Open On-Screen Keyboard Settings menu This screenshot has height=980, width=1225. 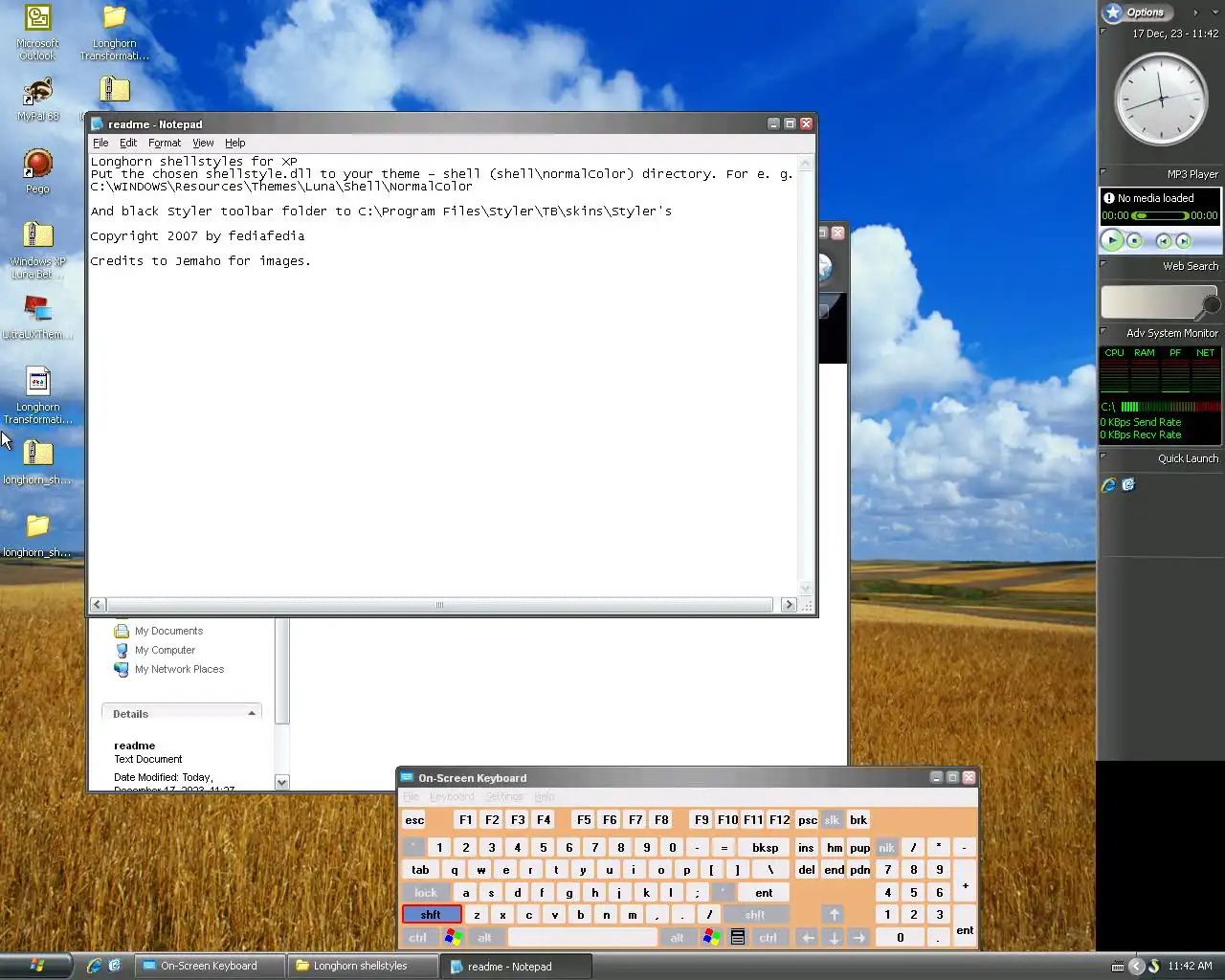(504, 796)
